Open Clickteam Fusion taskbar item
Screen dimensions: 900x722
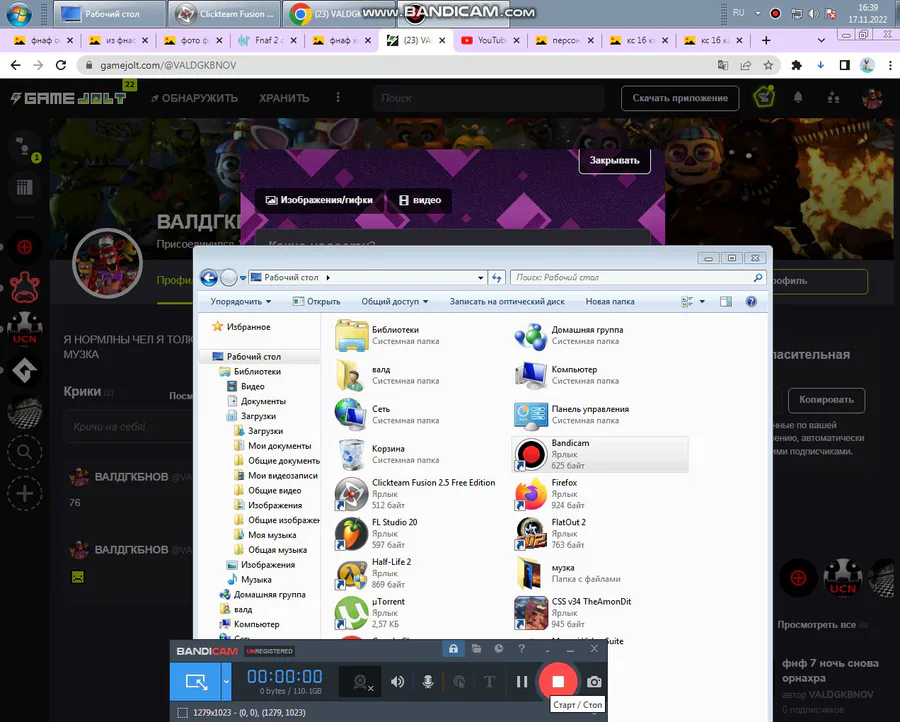[224, 14]
